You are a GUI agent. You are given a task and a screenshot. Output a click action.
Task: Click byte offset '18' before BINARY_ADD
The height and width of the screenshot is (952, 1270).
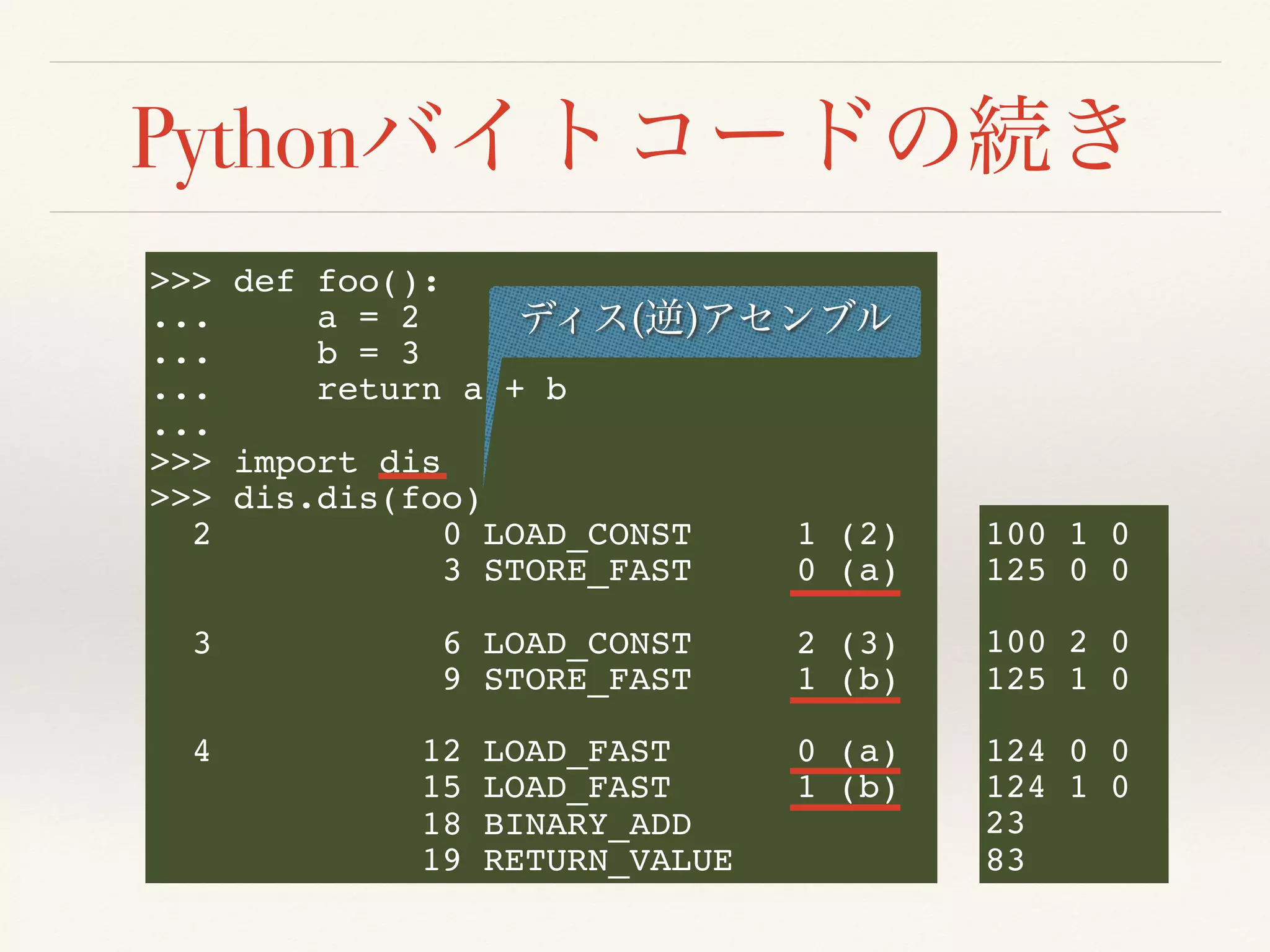tap(442, 824)
